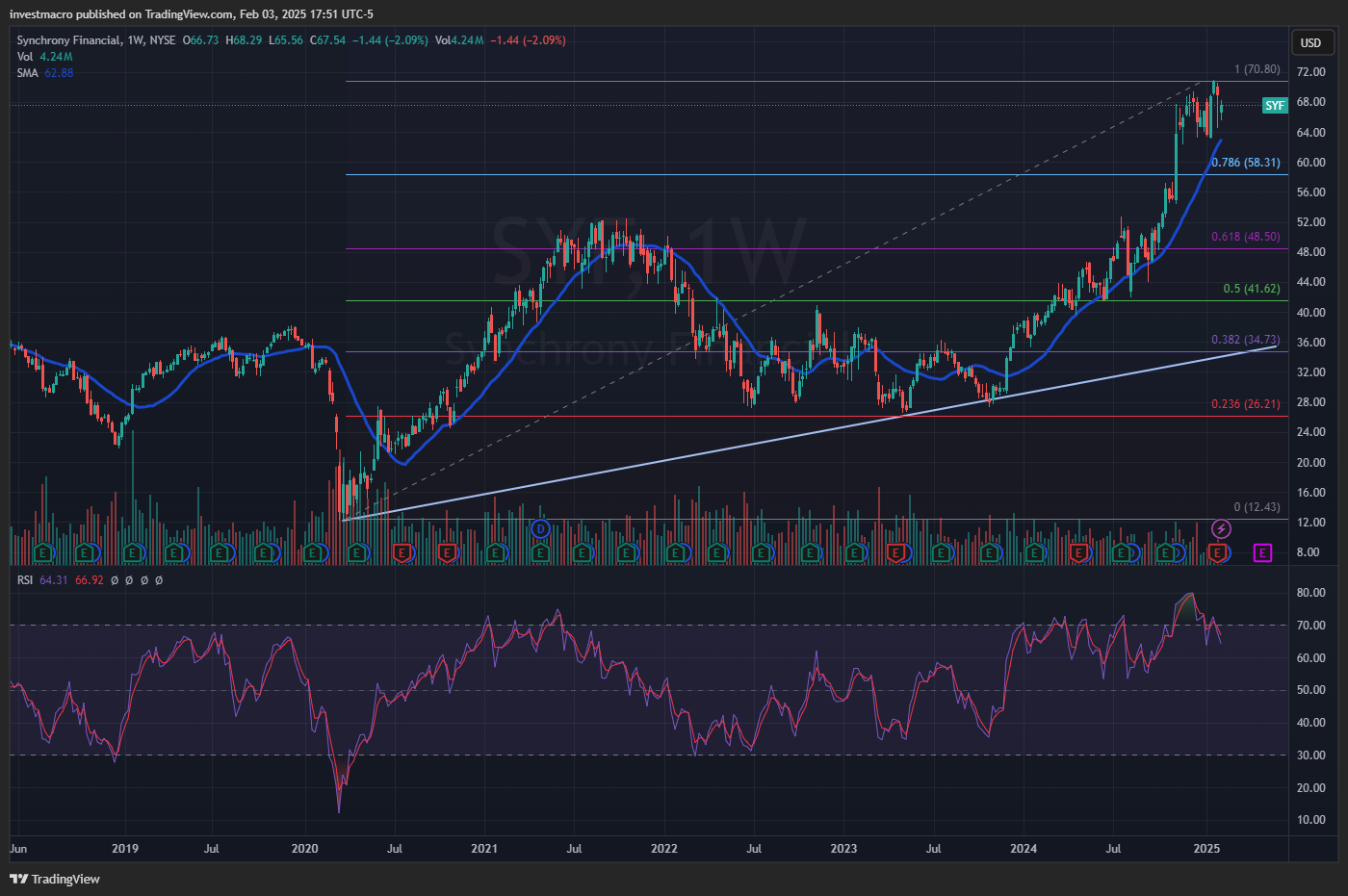Click the TradingView logo at bottom left

[x=55, y=879]
